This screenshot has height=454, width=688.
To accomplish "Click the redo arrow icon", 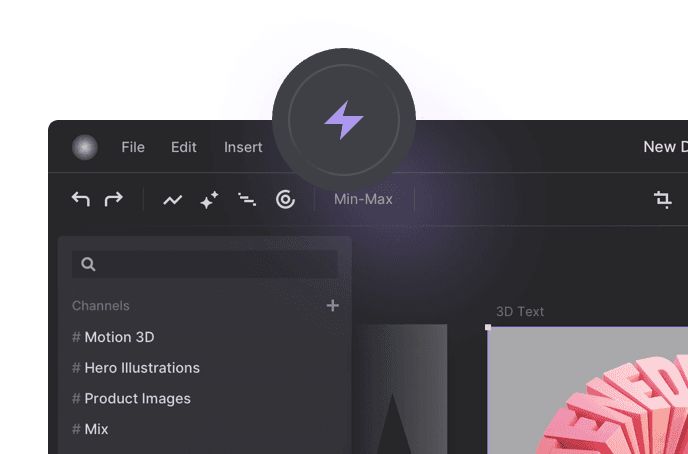I will click(x=114, y=199).
